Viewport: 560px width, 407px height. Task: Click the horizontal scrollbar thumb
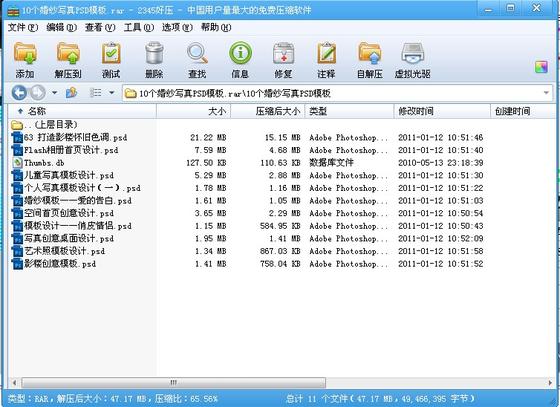pos(173,383)
